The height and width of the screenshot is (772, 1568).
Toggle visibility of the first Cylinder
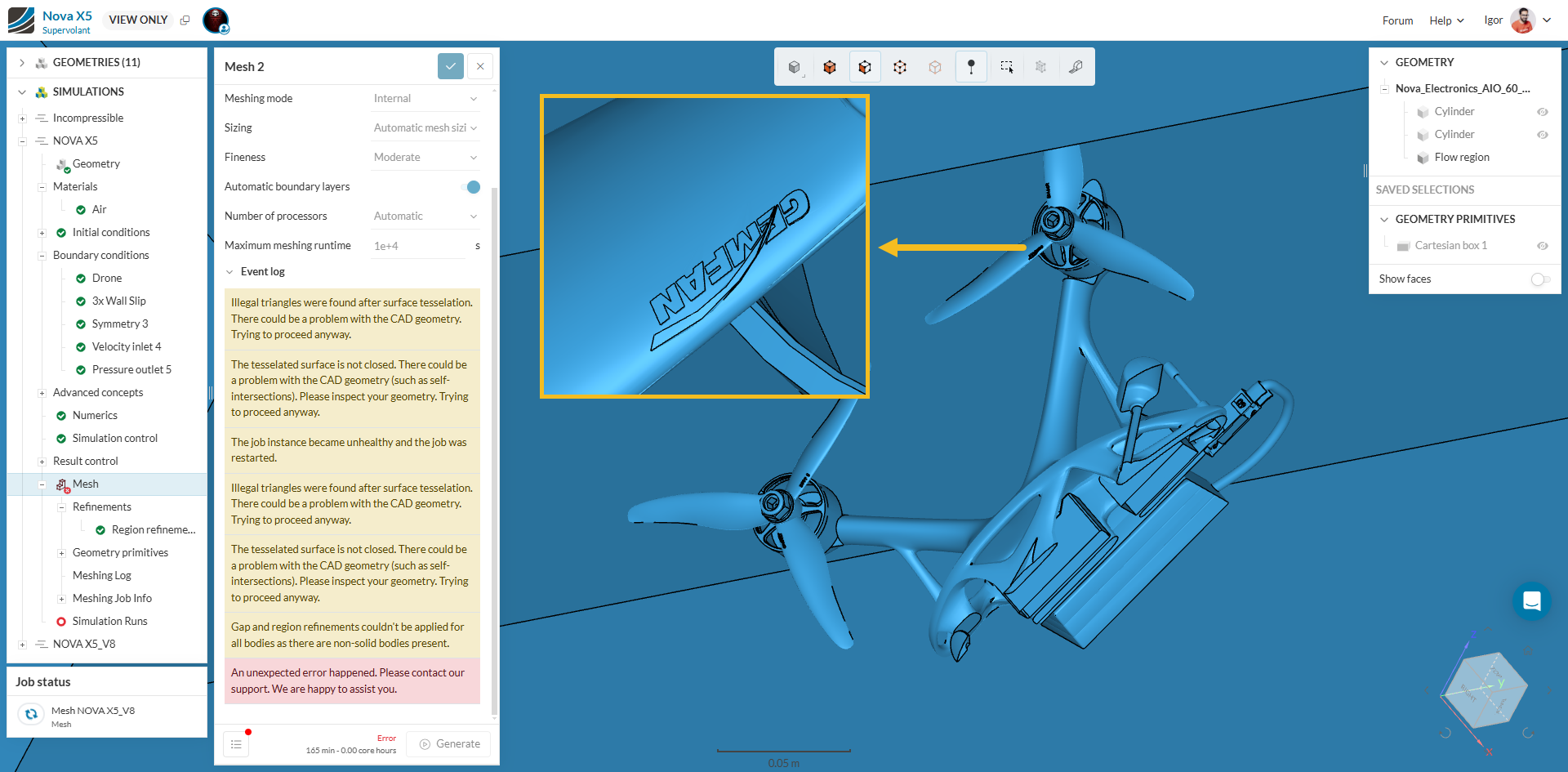coord(1543,112)
